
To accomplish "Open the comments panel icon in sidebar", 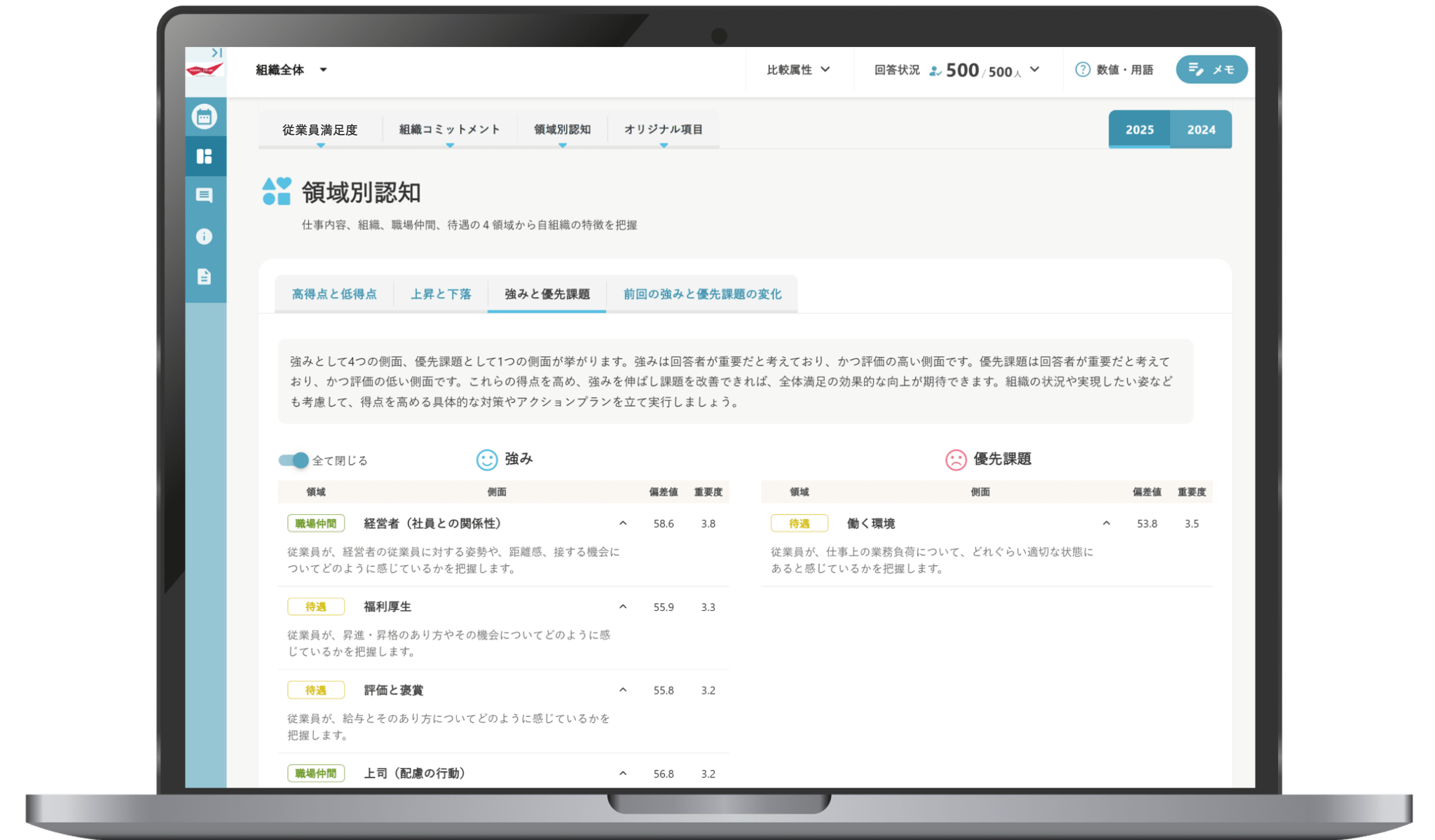I will [x=204, y=195].
